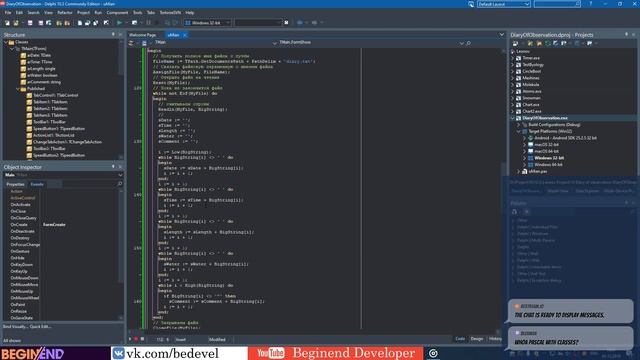Open the Help menu
Viewport: 640px width, 360px height.
coord(189,13)
